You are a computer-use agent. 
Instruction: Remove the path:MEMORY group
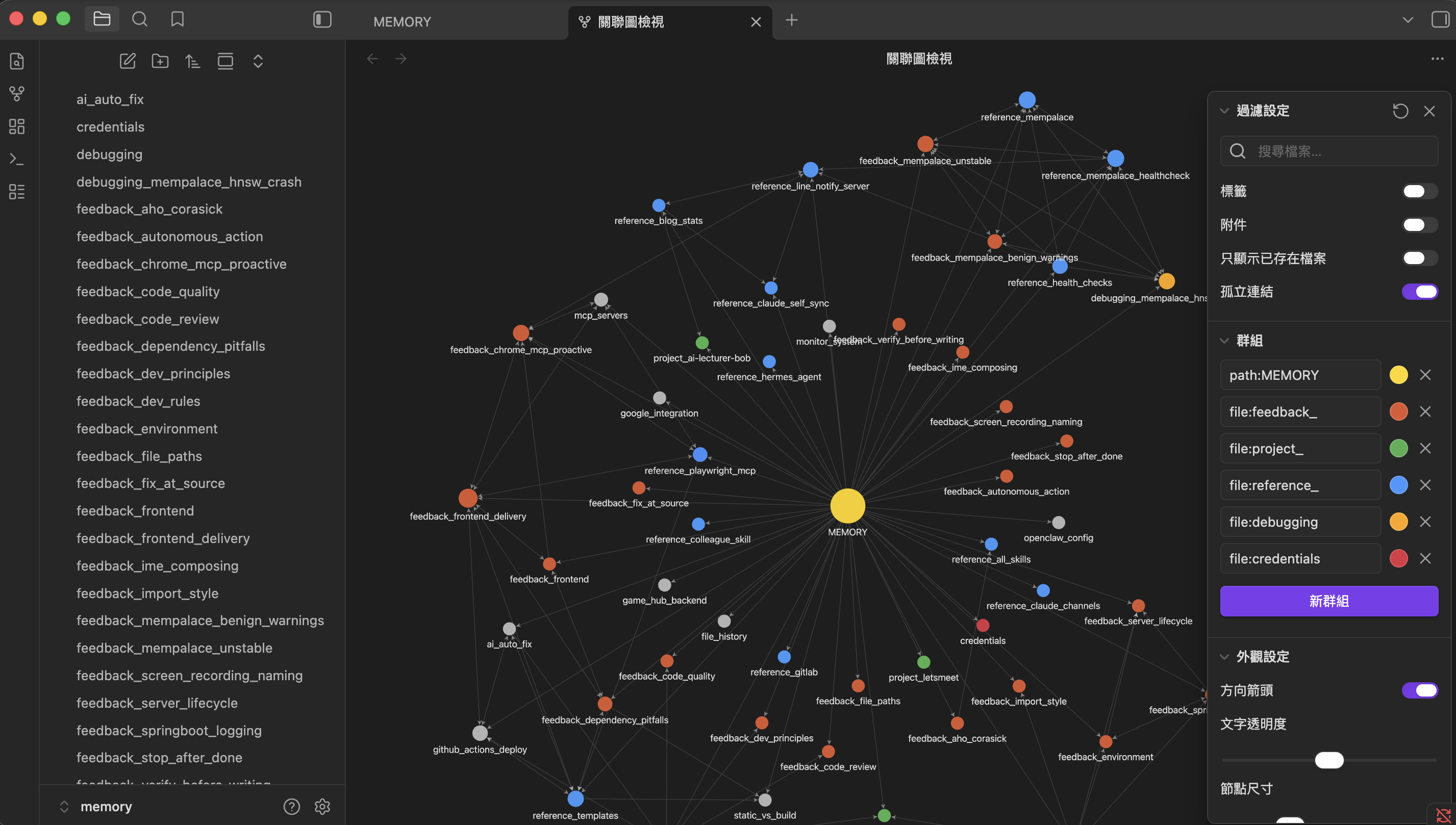click(x=1425, y=375)
